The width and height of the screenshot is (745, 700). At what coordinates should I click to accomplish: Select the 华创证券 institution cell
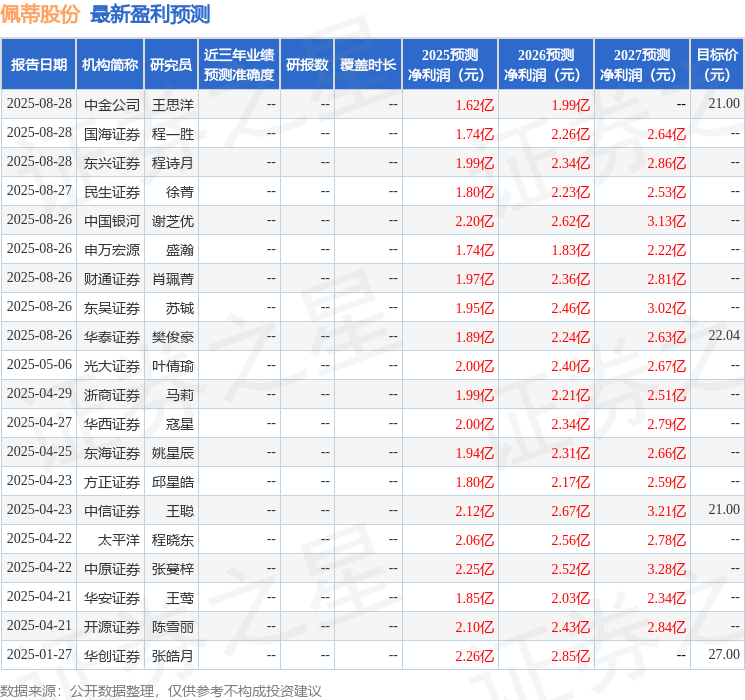click(112, 656)
